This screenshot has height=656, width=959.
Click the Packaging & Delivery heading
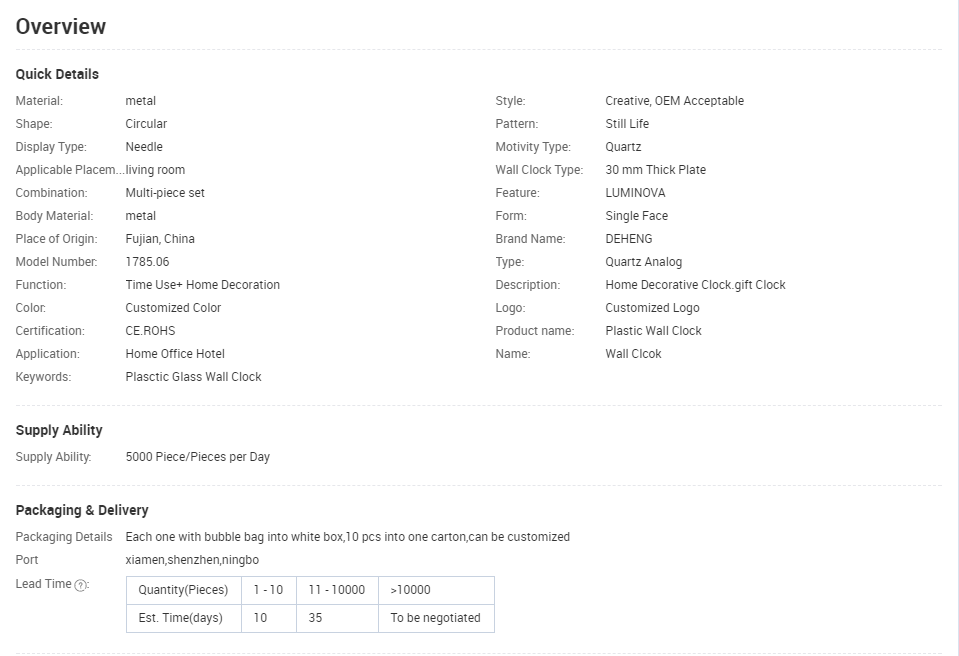click(x=82, y=510)
